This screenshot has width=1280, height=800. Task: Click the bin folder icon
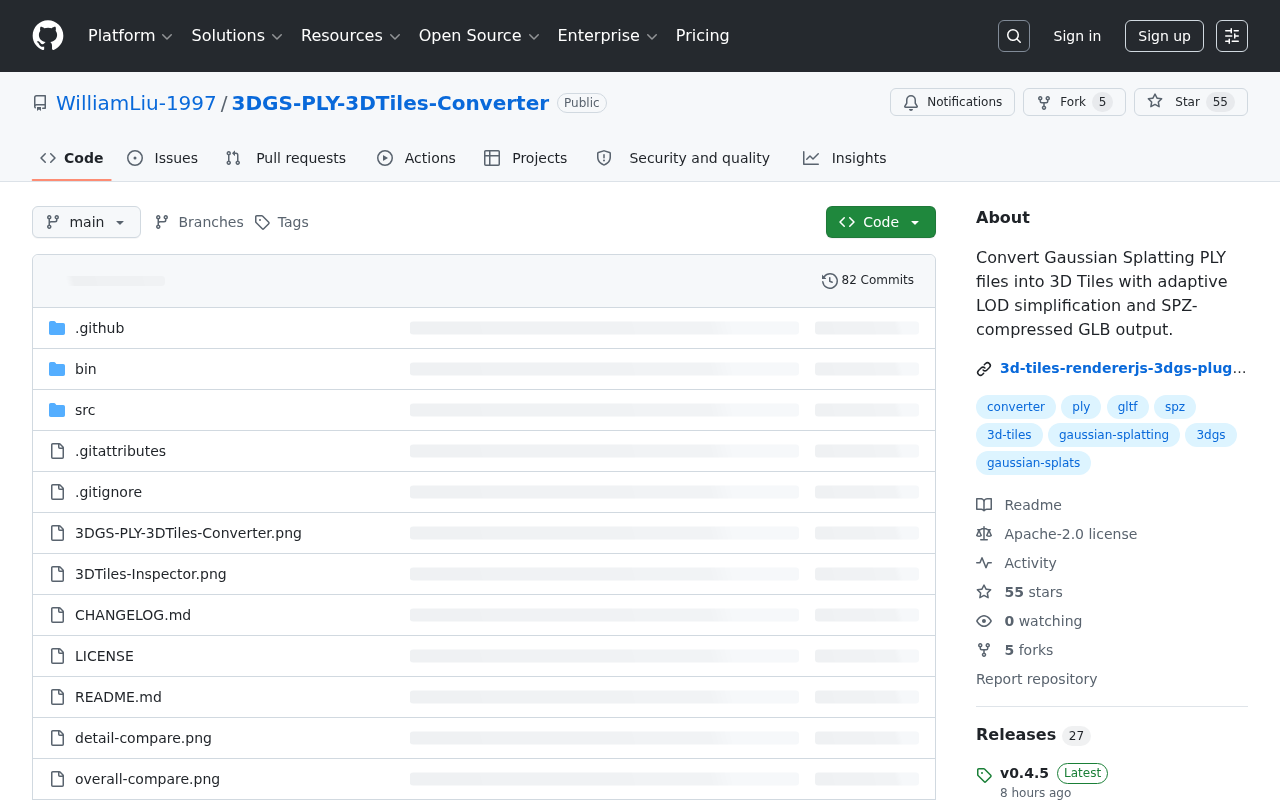coord(57,369)
